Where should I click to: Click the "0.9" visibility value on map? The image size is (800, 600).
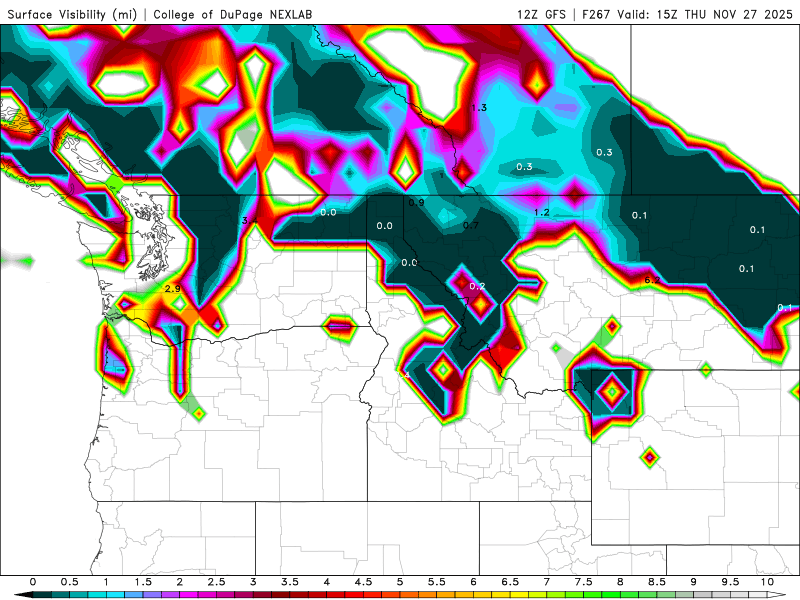tap(416, 203)
